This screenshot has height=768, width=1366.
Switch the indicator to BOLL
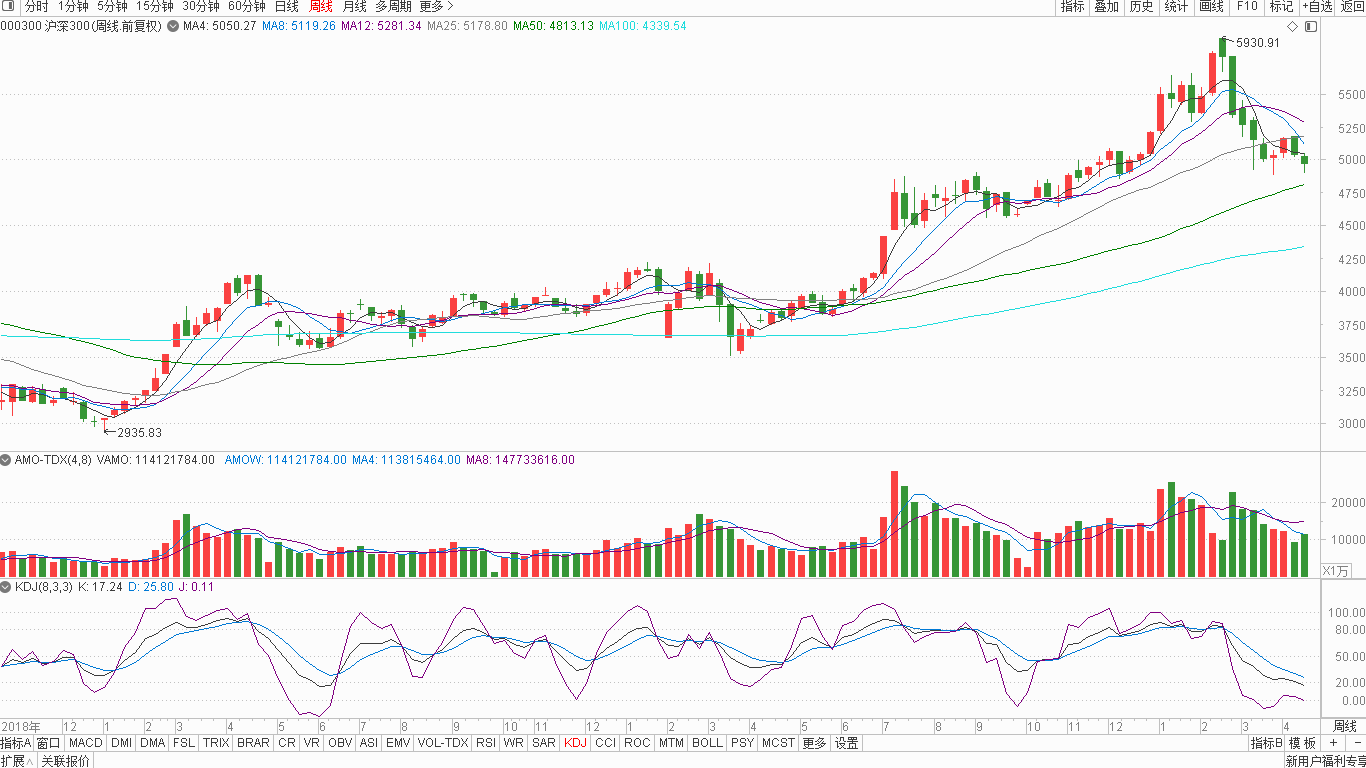(x=707, y=743)
